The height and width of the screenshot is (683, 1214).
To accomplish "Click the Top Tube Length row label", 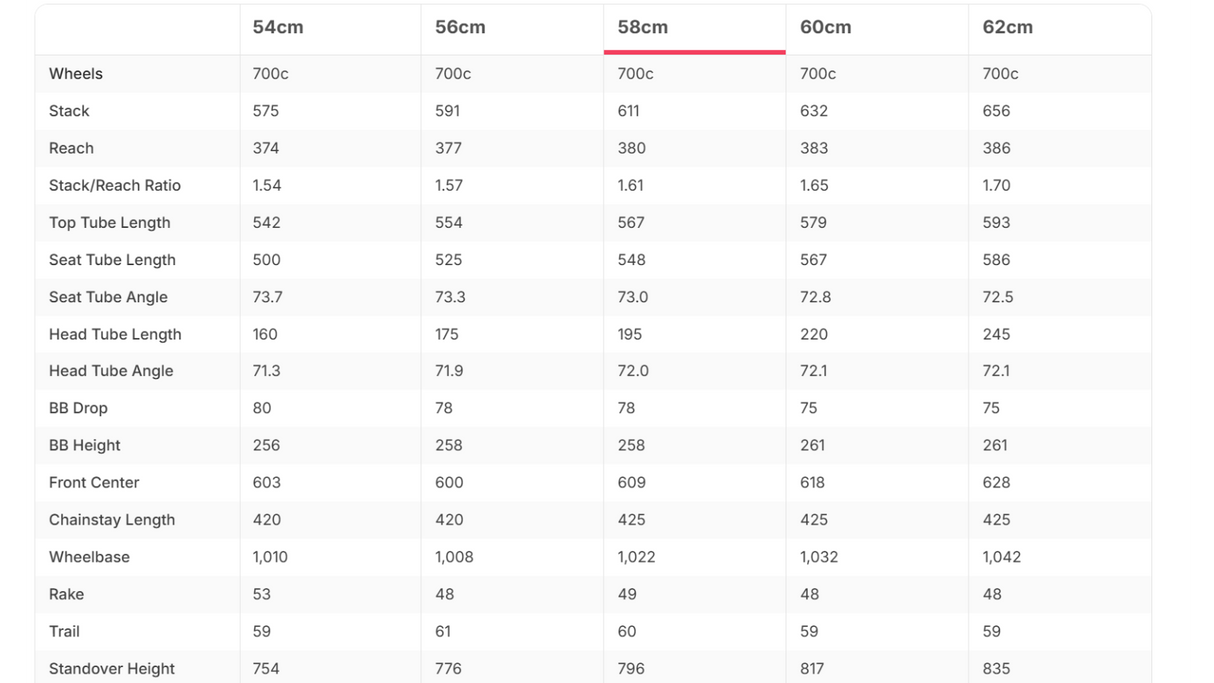I will pyautogui.click(x=110, y=223).
